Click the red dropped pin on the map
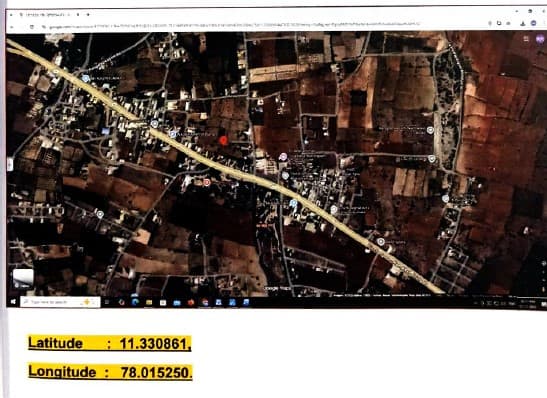 pyautogui.click(x=223, y=140)
